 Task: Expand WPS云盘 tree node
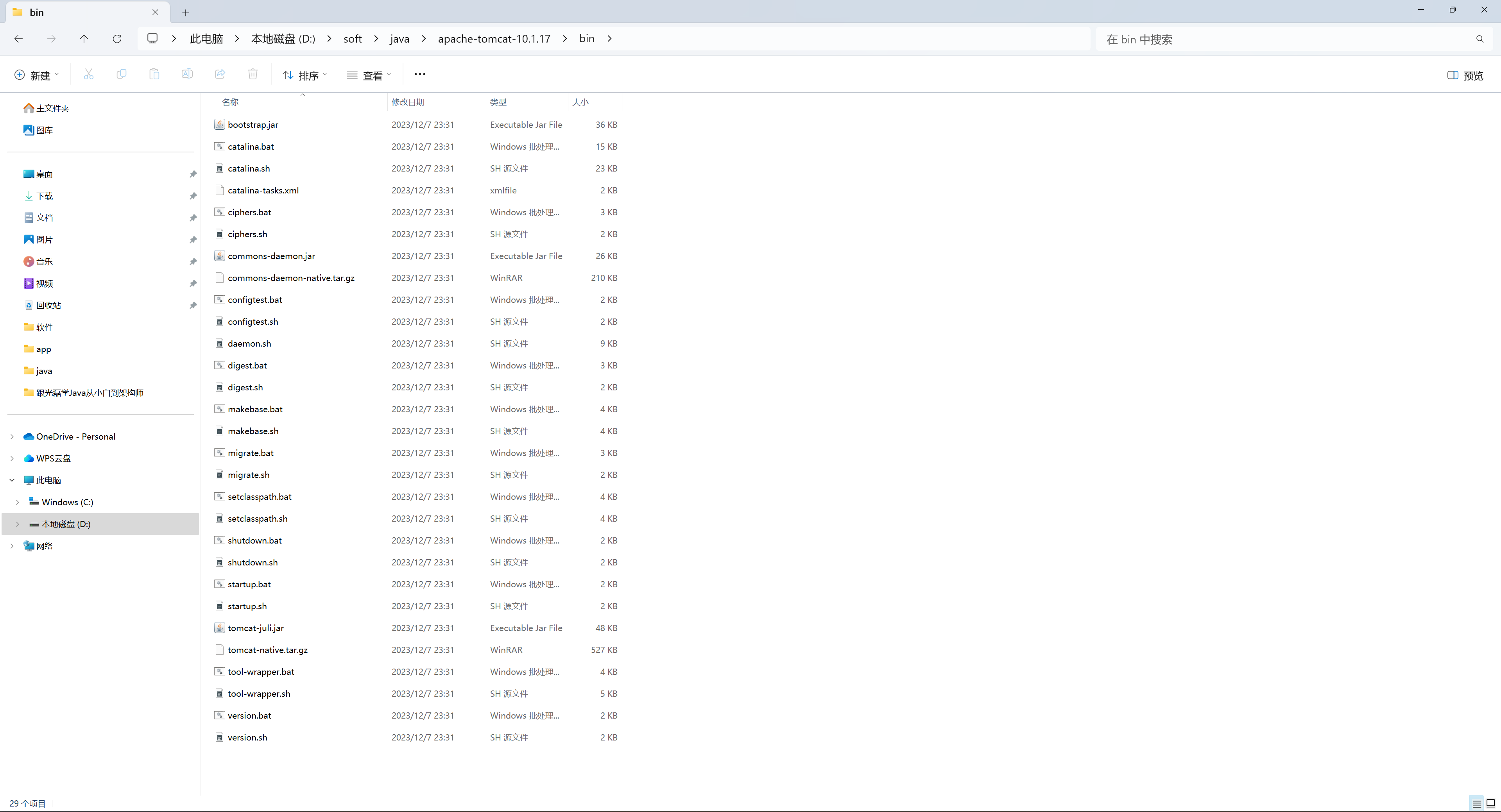[12, 458]
